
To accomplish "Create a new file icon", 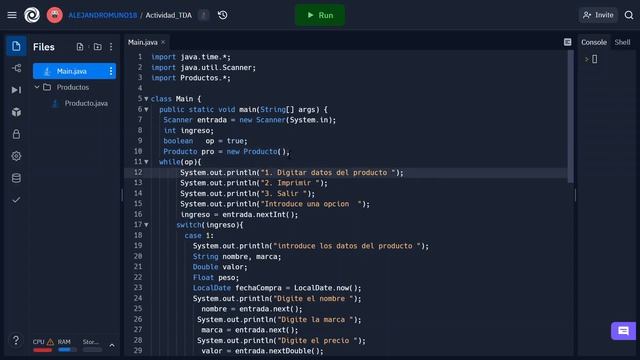I will (x=80, y=47).
